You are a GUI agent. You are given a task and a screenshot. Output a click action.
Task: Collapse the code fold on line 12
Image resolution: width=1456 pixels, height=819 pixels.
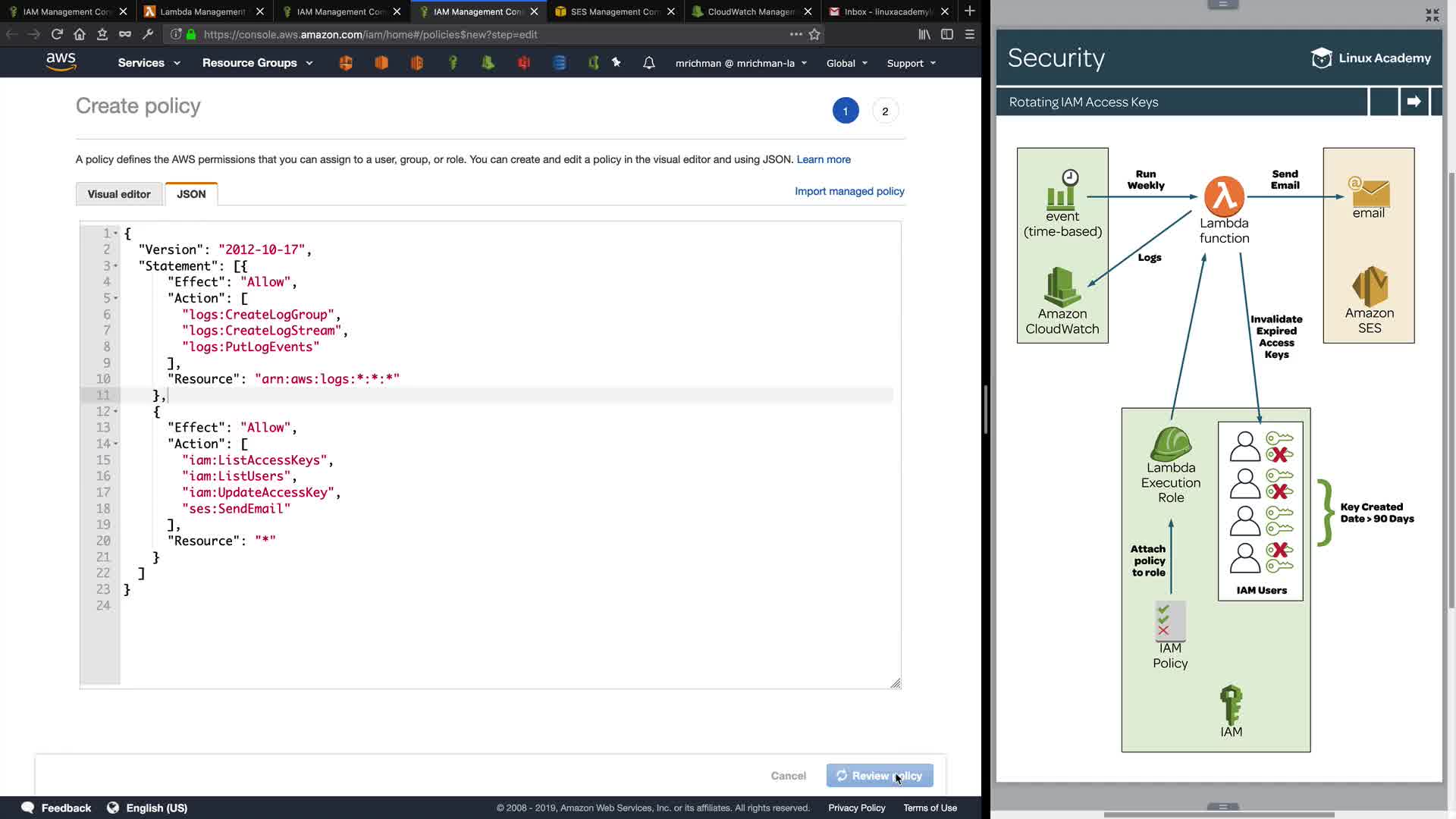pos(115,412)
